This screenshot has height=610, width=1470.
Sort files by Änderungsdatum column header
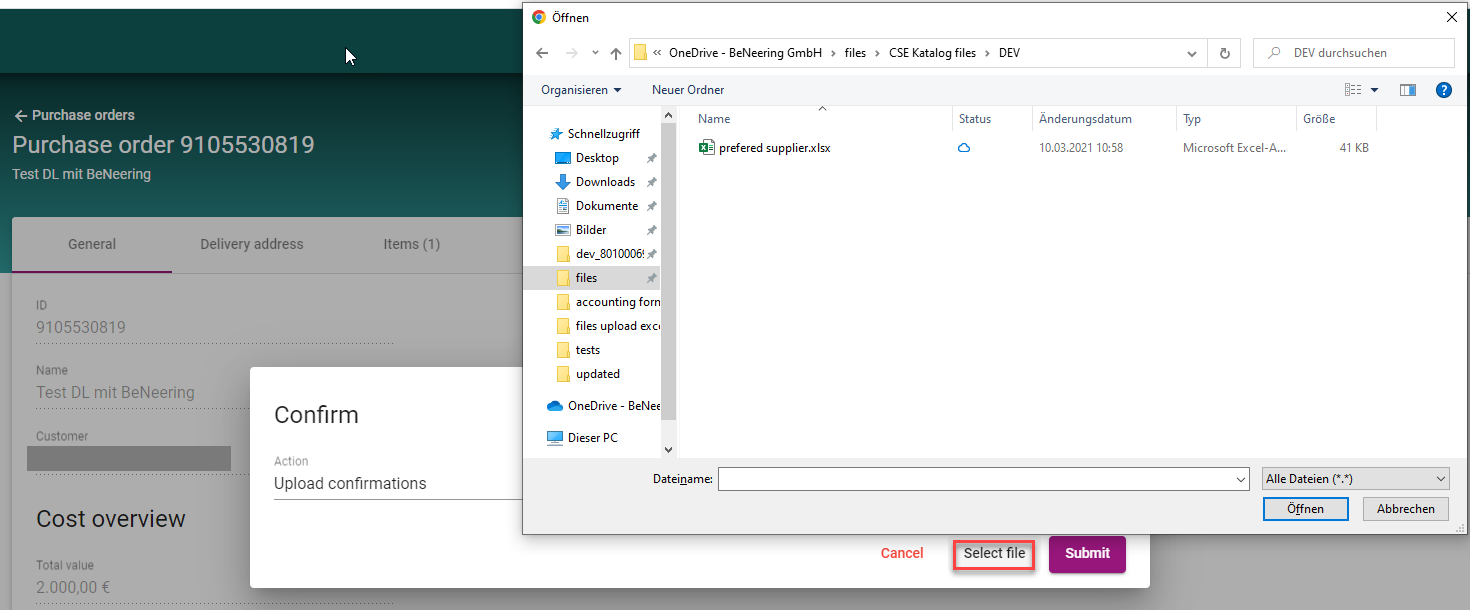pyautogui.click(x=1085, y=119)
